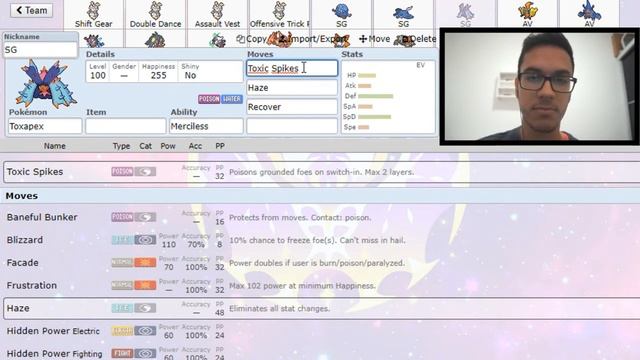Click status category icon in Toxic Spikes row
This screenshot has height=360, width=640.
(x=145, y=172)
